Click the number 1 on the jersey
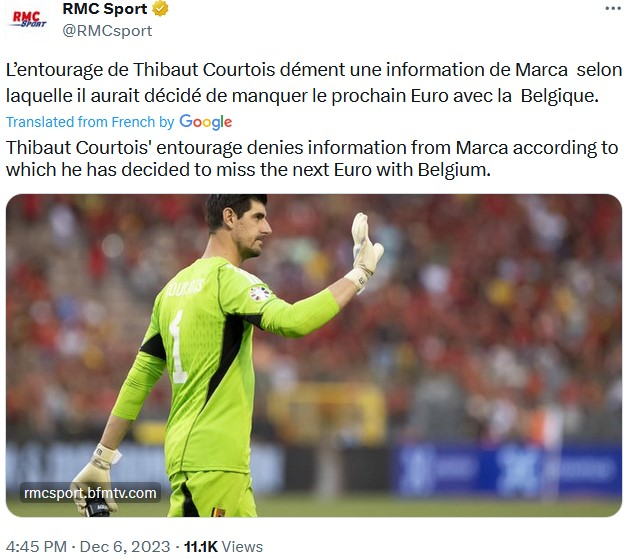 [177, 347]
